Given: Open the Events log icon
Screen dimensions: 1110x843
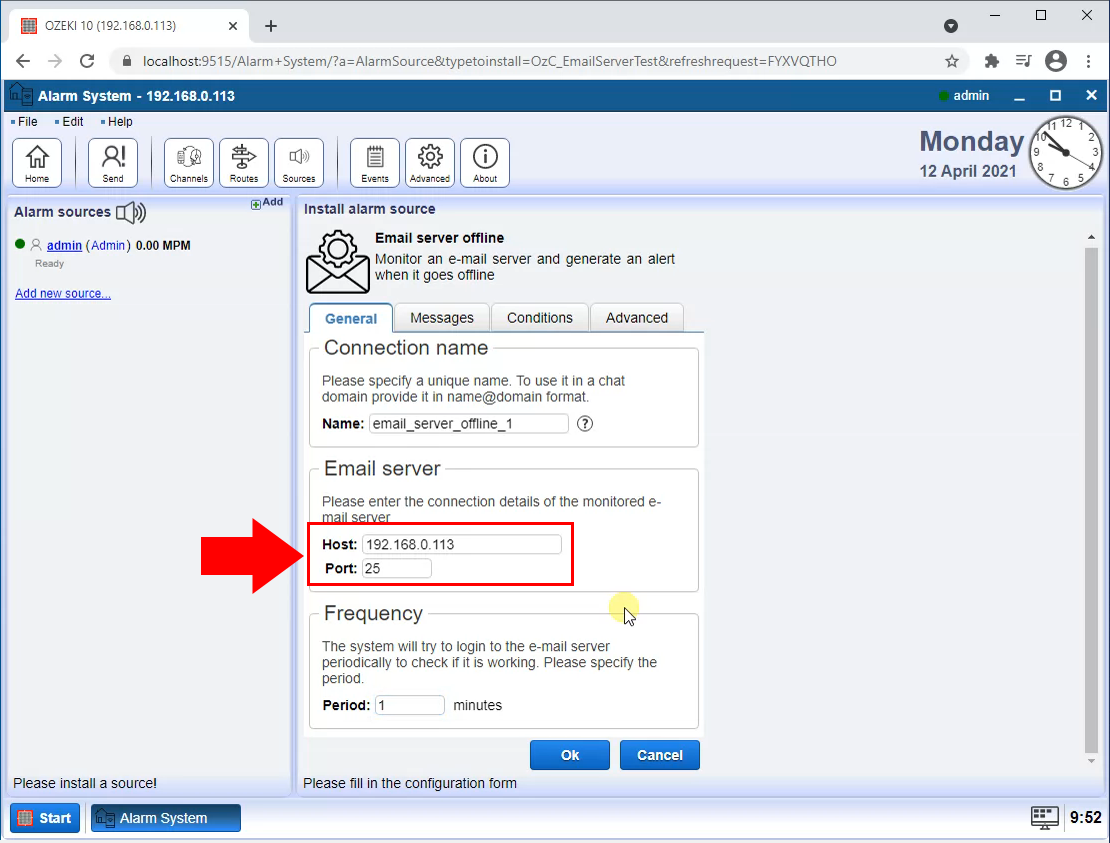Looking at the screenshot, I should [374, 162].
